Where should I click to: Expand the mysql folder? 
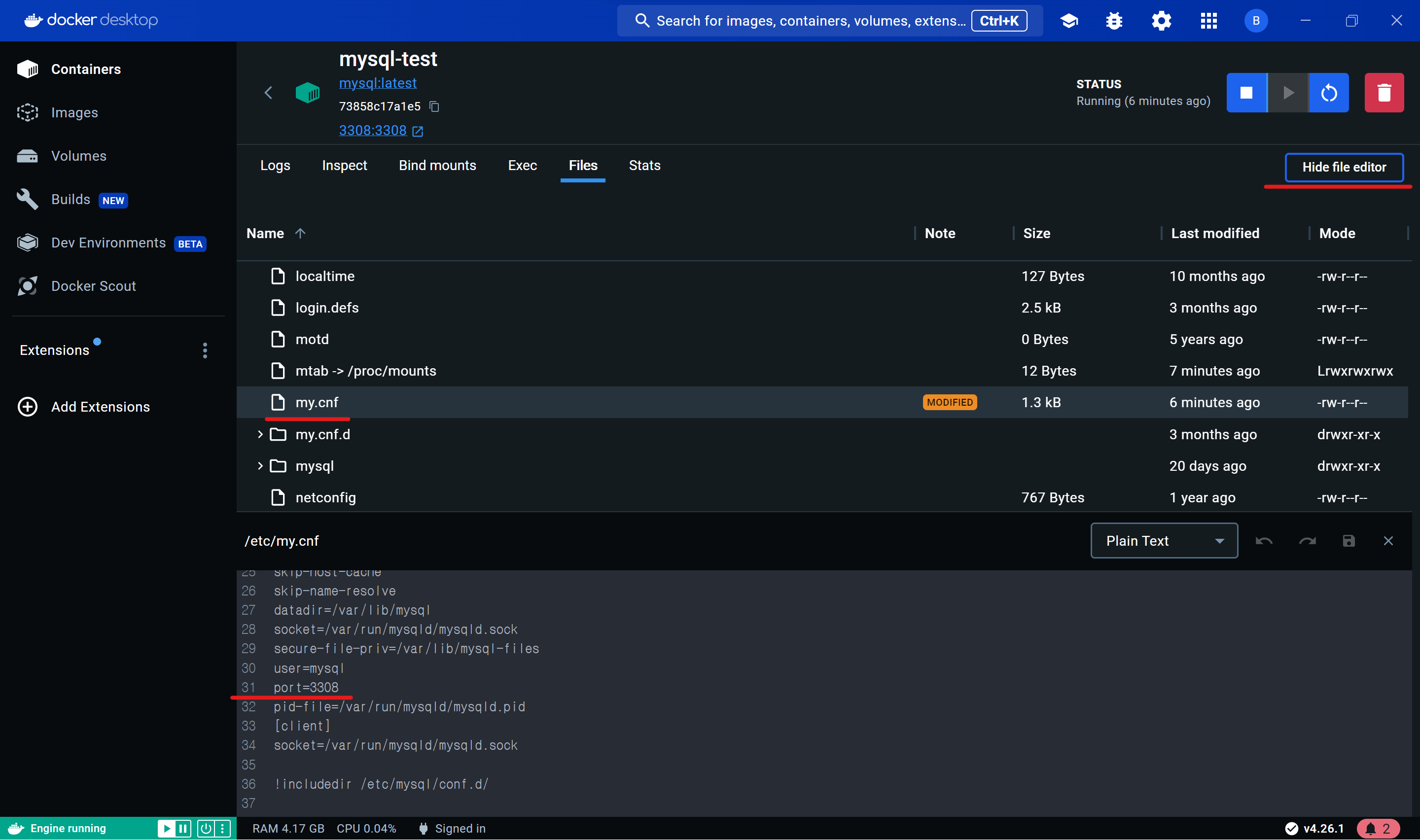click(x=260, y=466)
